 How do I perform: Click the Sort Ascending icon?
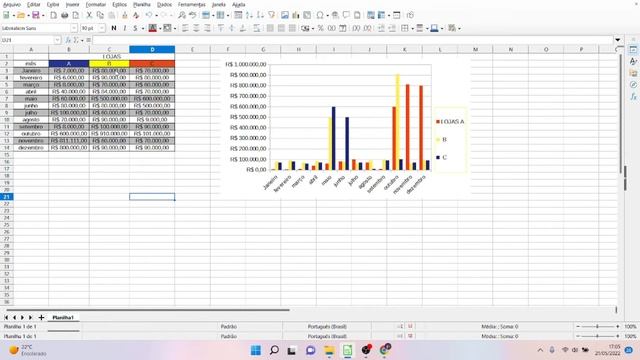click(x=249, y=15)
